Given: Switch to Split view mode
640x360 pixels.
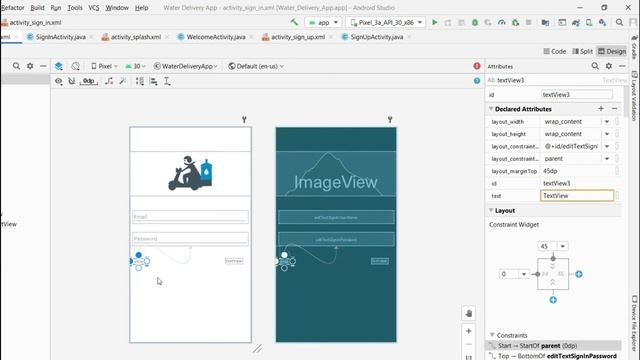Looking at the screenshot, I should (582, 51).
